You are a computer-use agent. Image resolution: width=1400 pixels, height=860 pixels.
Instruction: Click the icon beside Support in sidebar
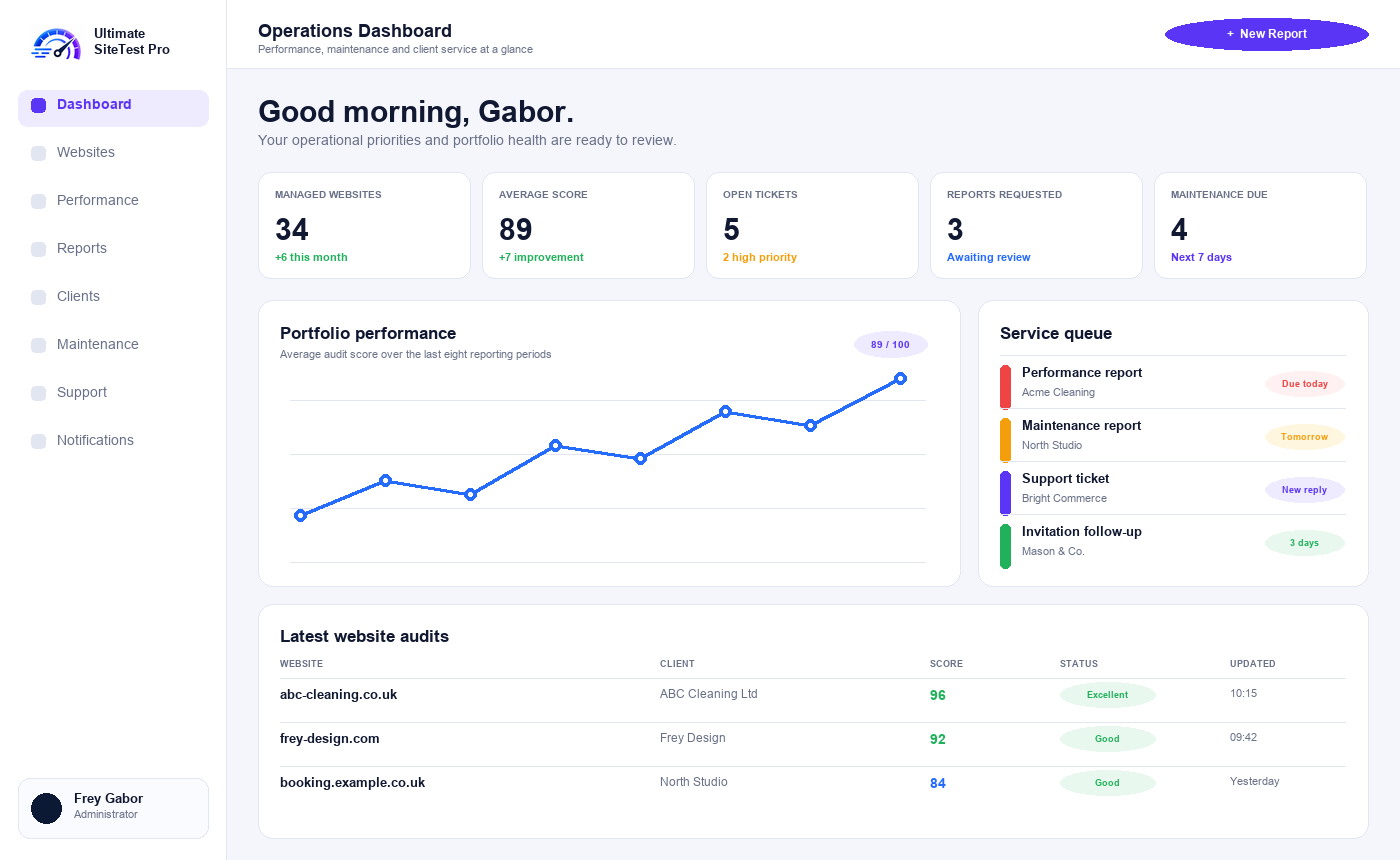(39, 393)
